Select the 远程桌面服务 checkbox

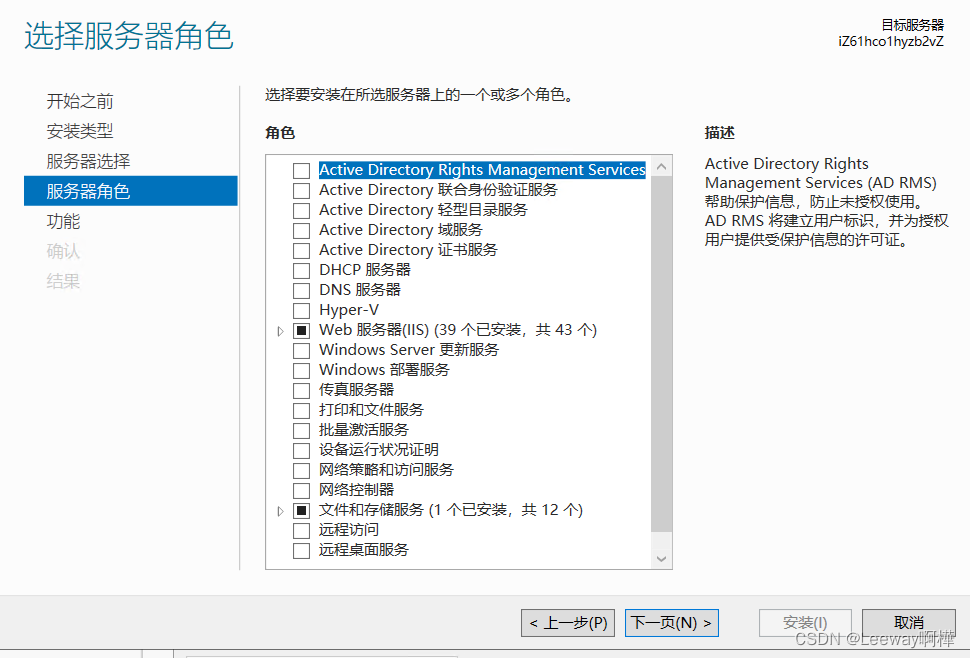pyautogui.click(x=301, y=550)
